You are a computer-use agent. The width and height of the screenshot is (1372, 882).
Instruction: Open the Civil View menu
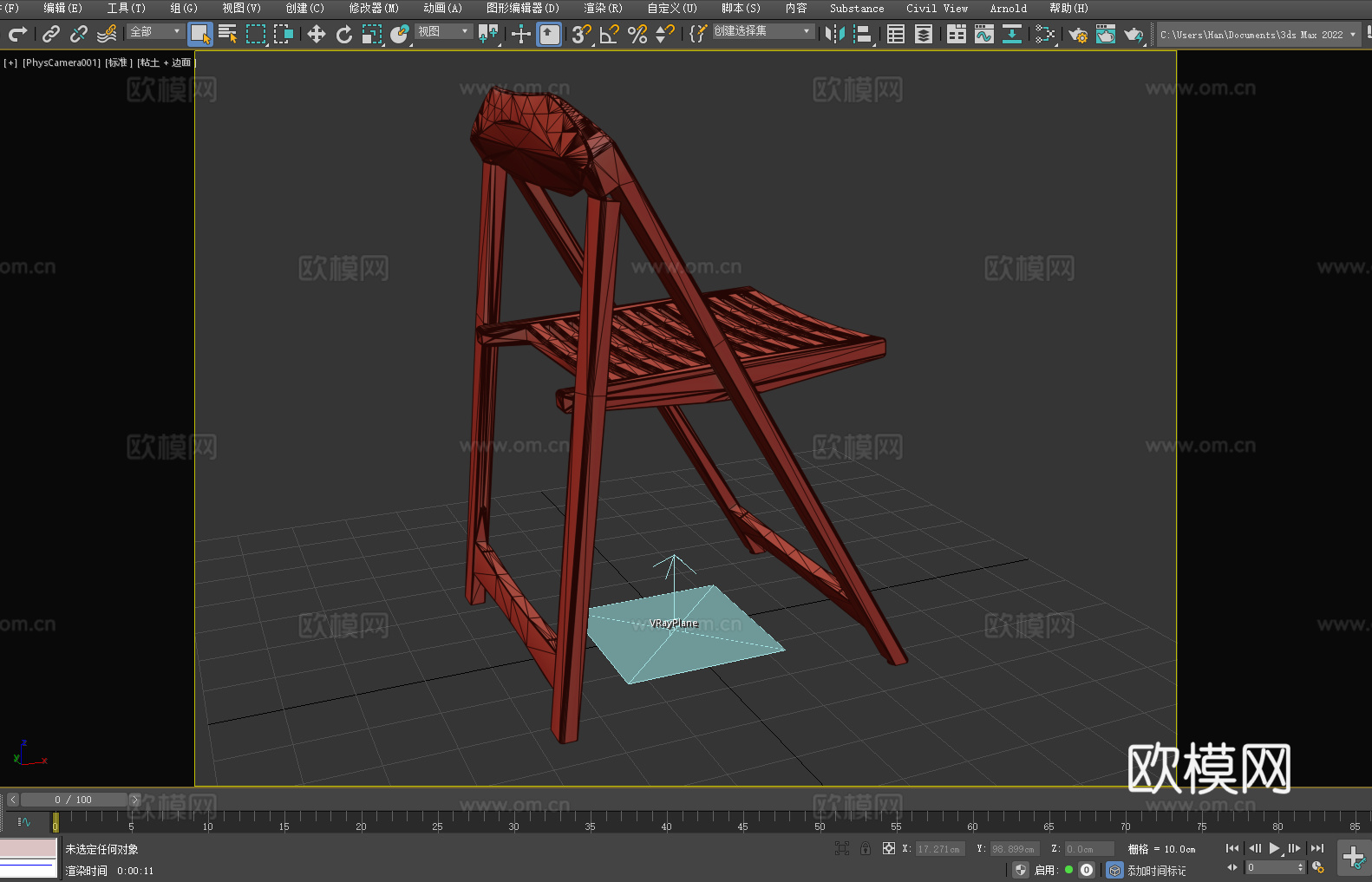point(937,8)
